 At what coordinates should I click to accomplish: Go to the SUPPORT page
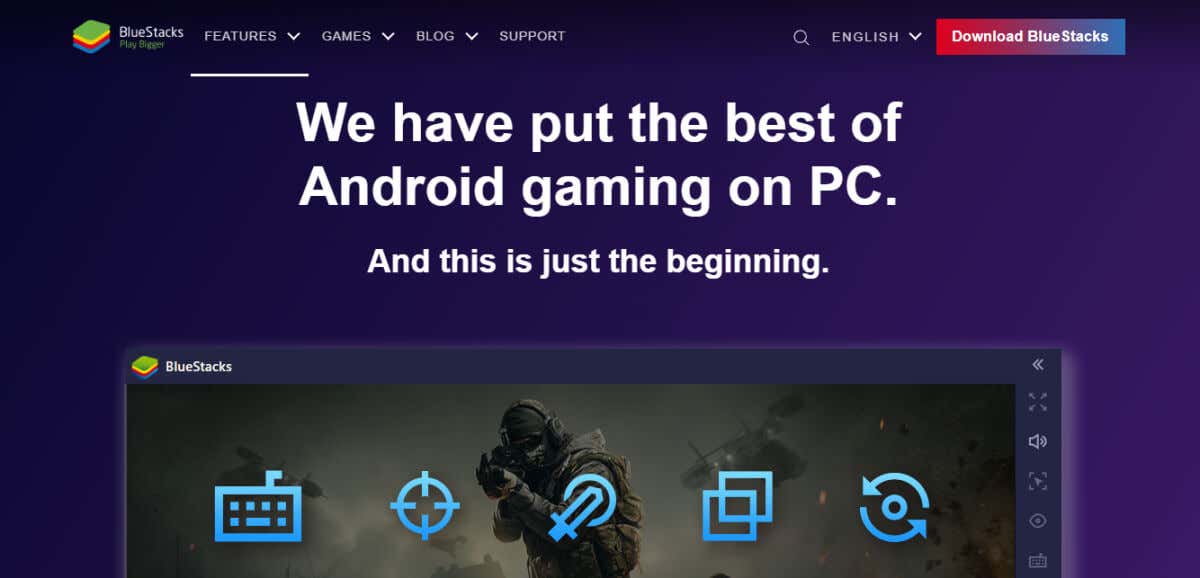[x=532, y=36]
